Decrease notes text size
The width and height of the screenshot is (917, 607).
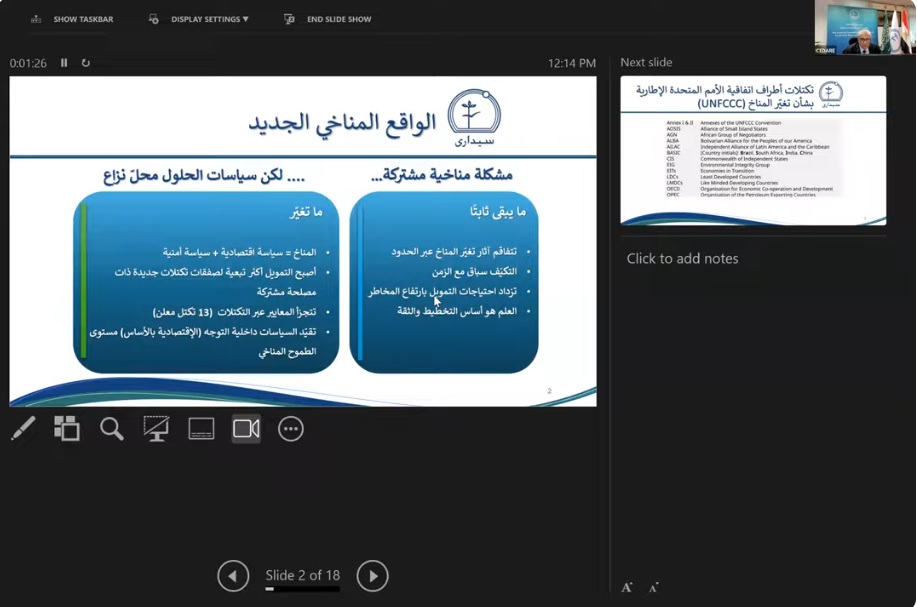click(653, 587)
